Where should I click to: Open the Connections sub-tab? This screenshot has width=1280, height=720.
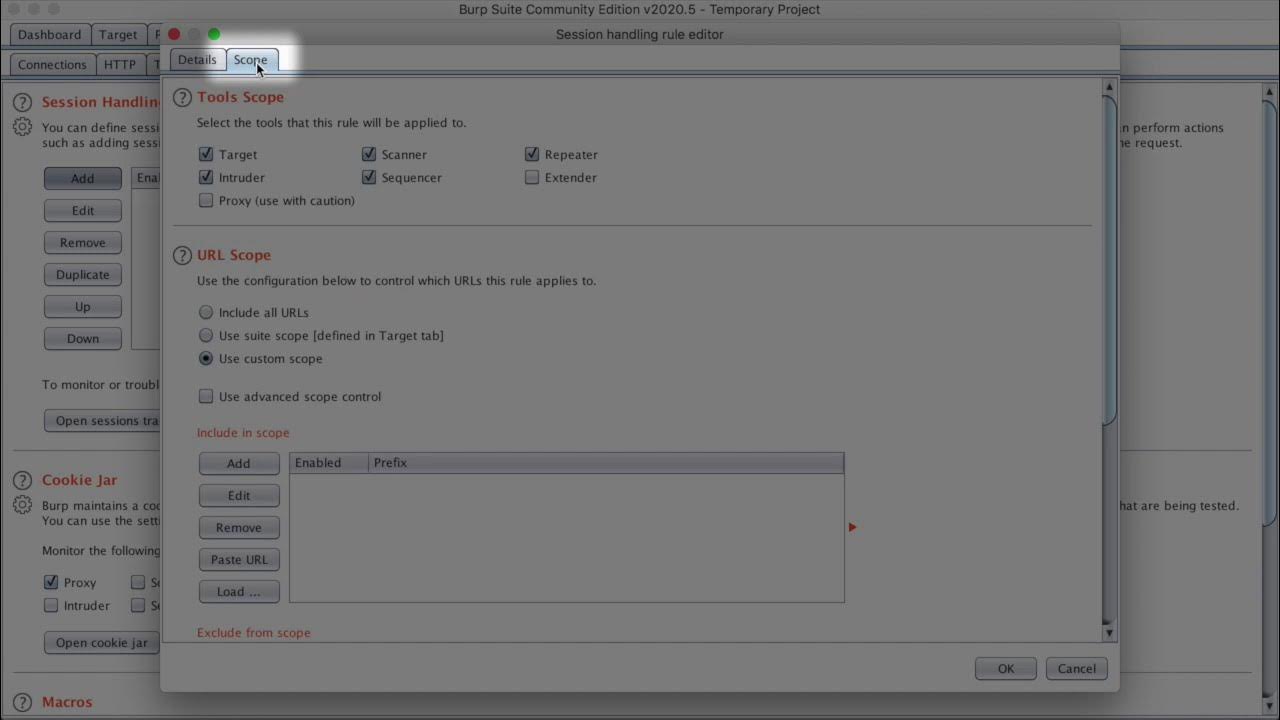pyautogui.click(x=52, y=65)
